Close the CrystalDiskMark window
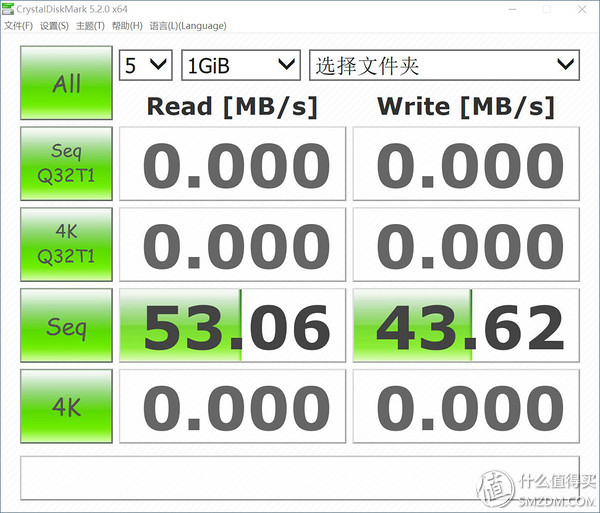 click(x=582, y=9)
